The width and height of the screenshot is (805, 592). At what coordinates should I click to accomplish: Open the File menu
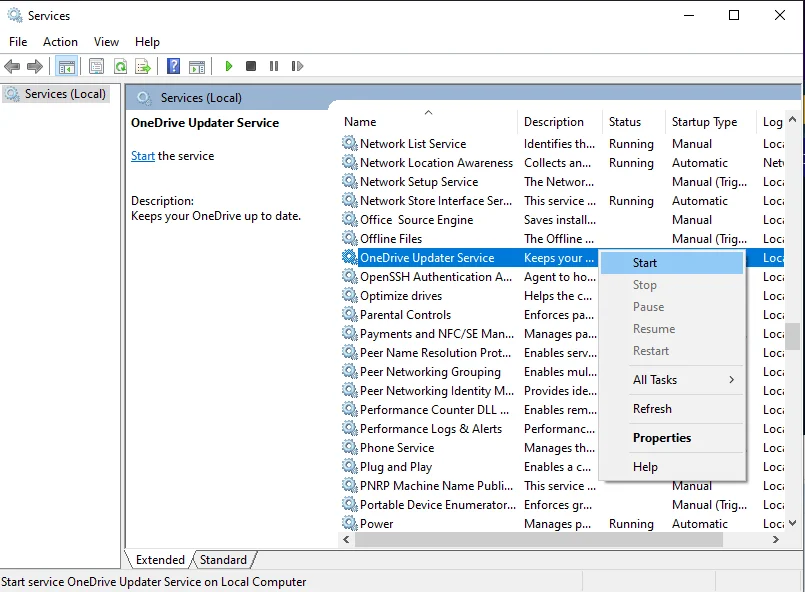(x=18, y=42)
